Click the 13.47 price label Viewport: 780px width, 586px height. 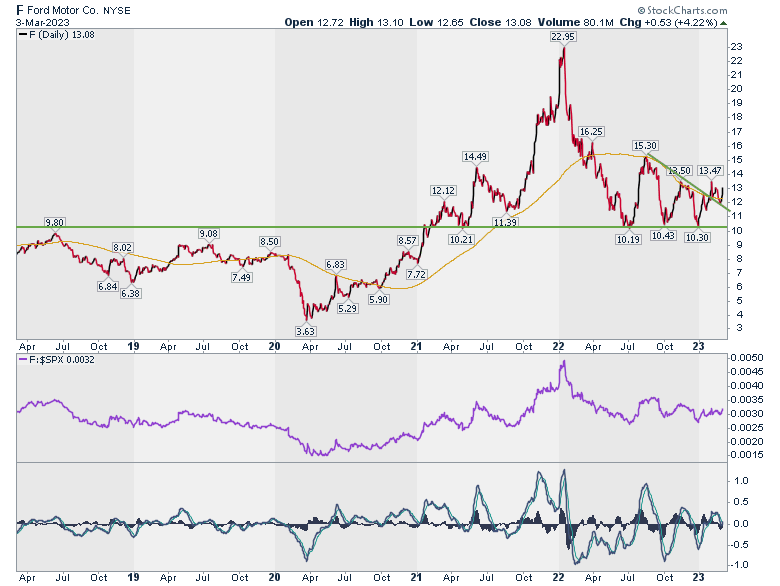click(710, 171)
